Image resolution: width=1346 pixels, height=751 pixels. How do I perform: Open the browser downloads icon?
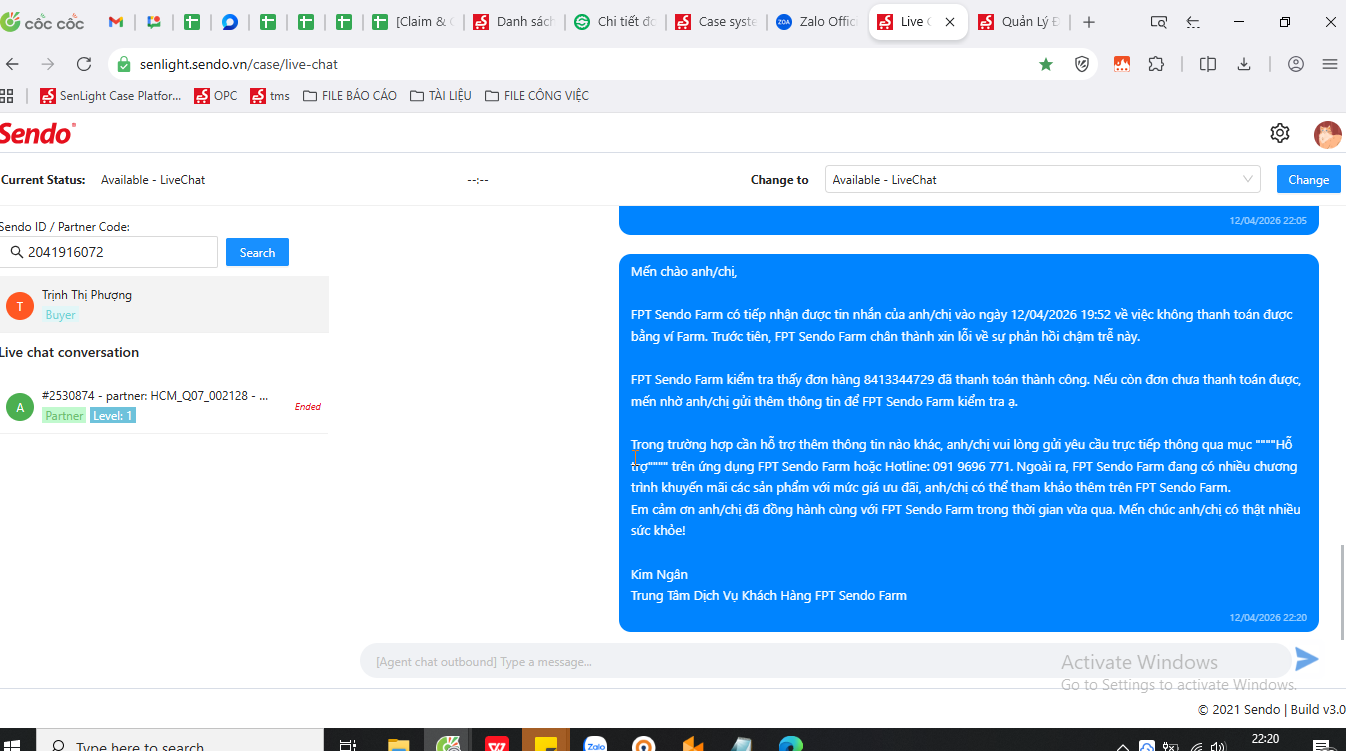[1244, 64]
